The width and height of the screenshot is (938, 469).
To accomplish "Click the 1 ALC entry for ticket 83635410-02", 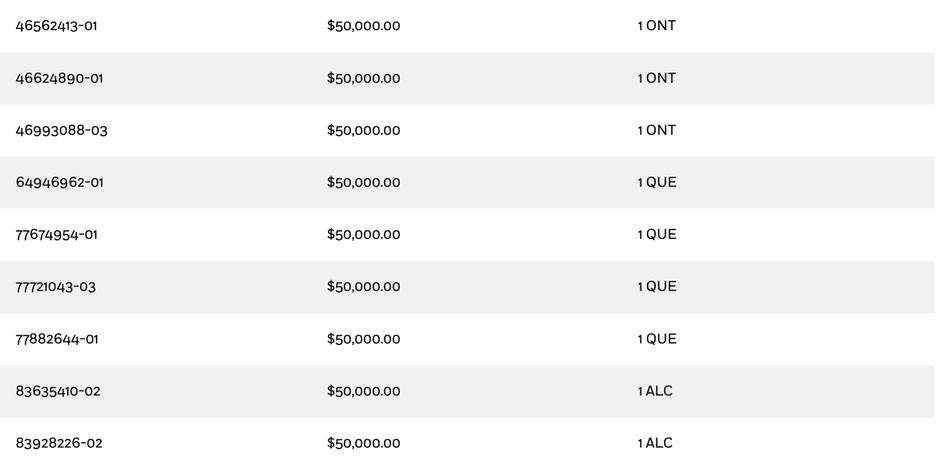I will pos(655,391).
